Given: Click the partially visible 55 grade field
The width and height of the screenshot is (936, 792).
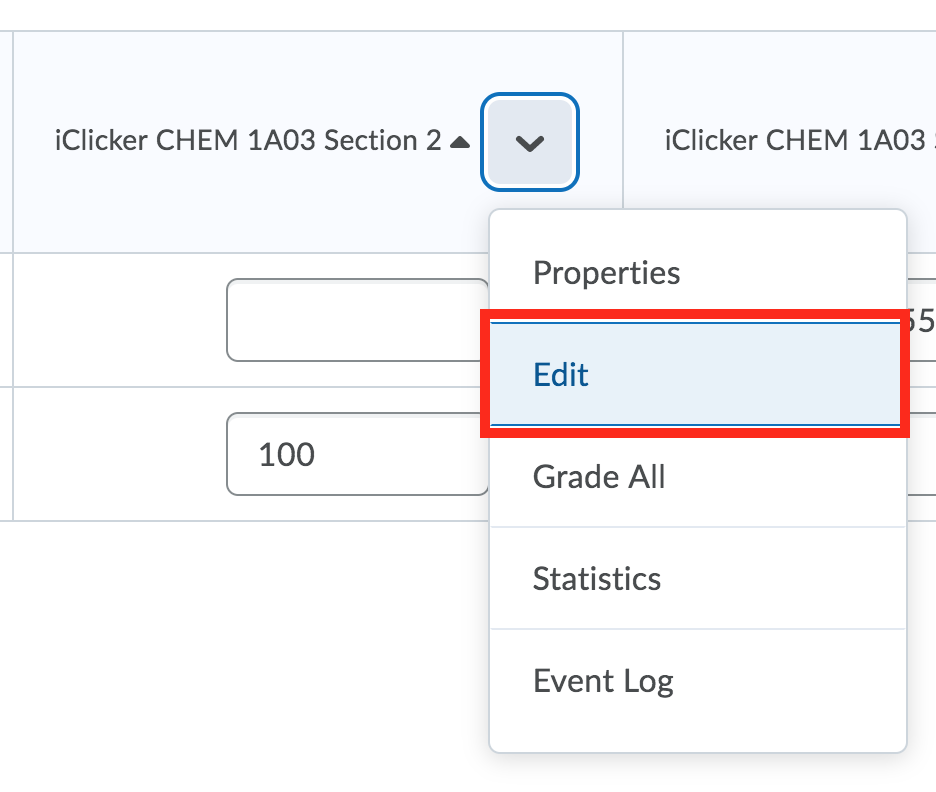Looking at the screenshot, I should coord(925,322).
